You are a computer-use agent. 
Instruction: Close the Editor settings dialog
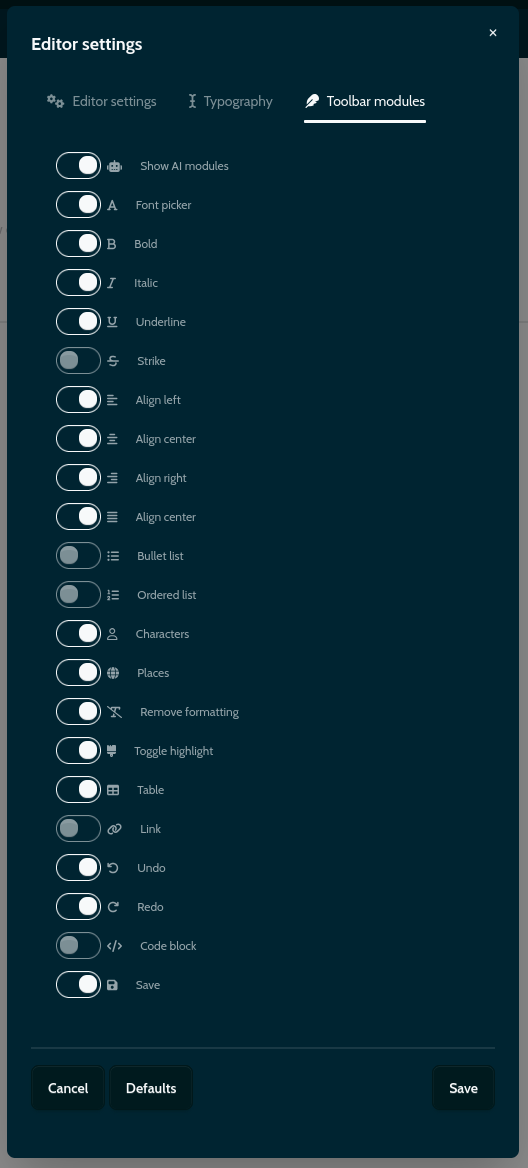493,33
